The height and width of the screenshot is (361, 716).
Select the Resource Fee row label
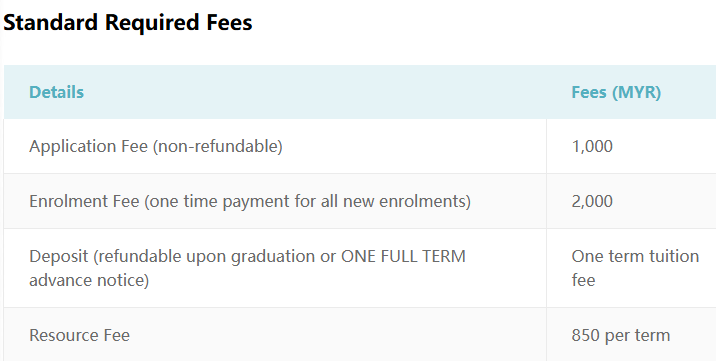tap(79, 335)
